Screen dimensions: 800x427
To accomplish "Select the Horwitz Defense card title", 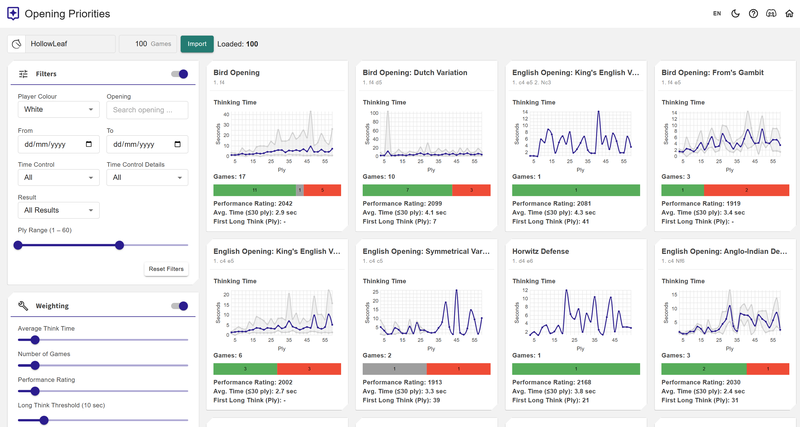I will coord(540,251).
